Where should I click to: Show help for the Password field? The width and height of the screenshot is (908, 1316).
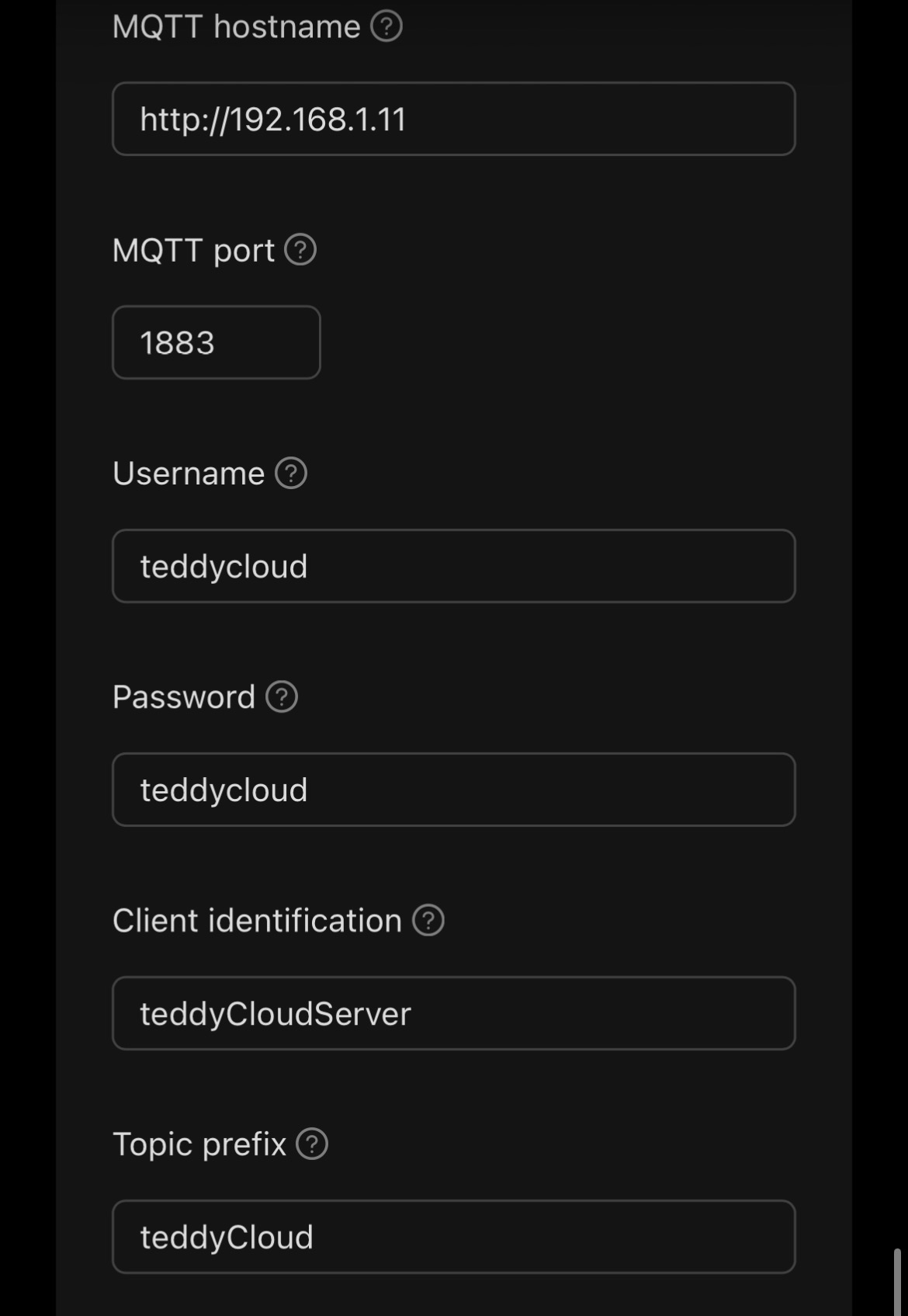282,697
